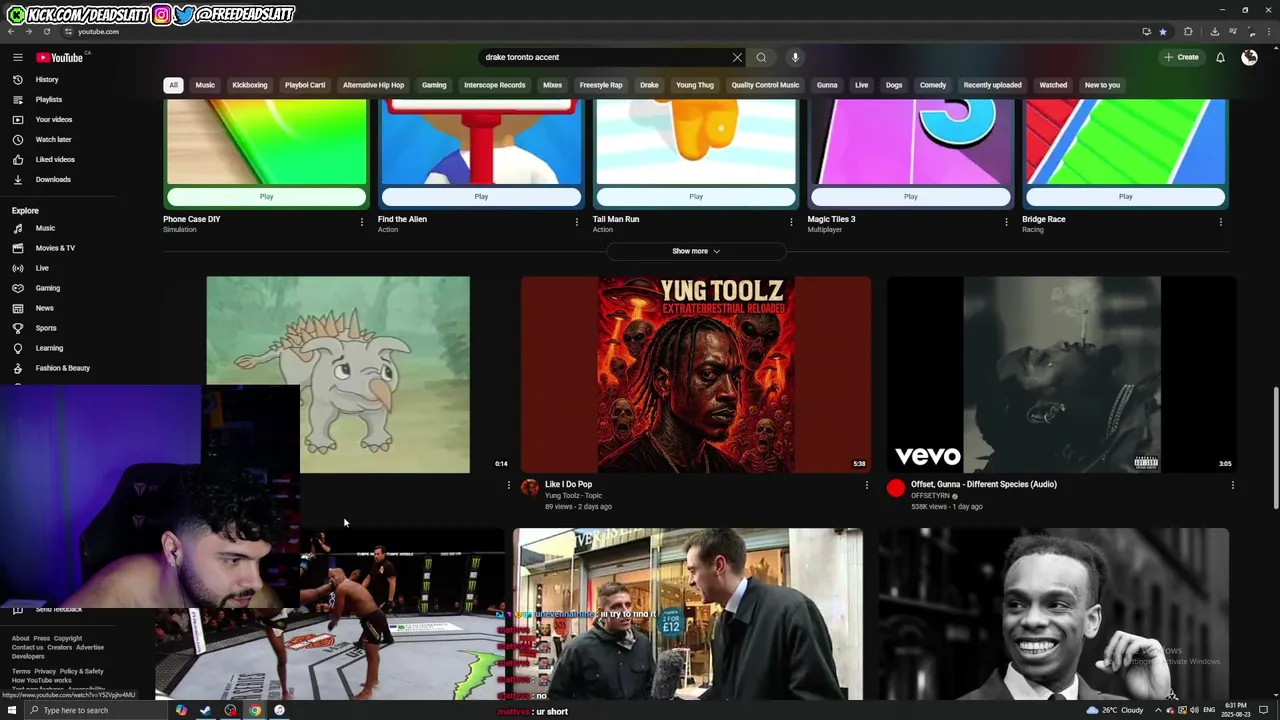Click the taskbar search box
This screenshot has height=720, width=1280.
click(95, 710)
